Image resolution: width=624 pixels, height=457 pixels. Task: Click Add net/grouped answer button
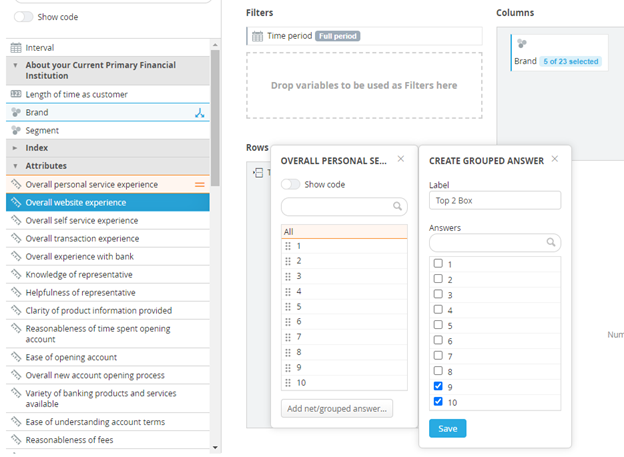[337, 408]
